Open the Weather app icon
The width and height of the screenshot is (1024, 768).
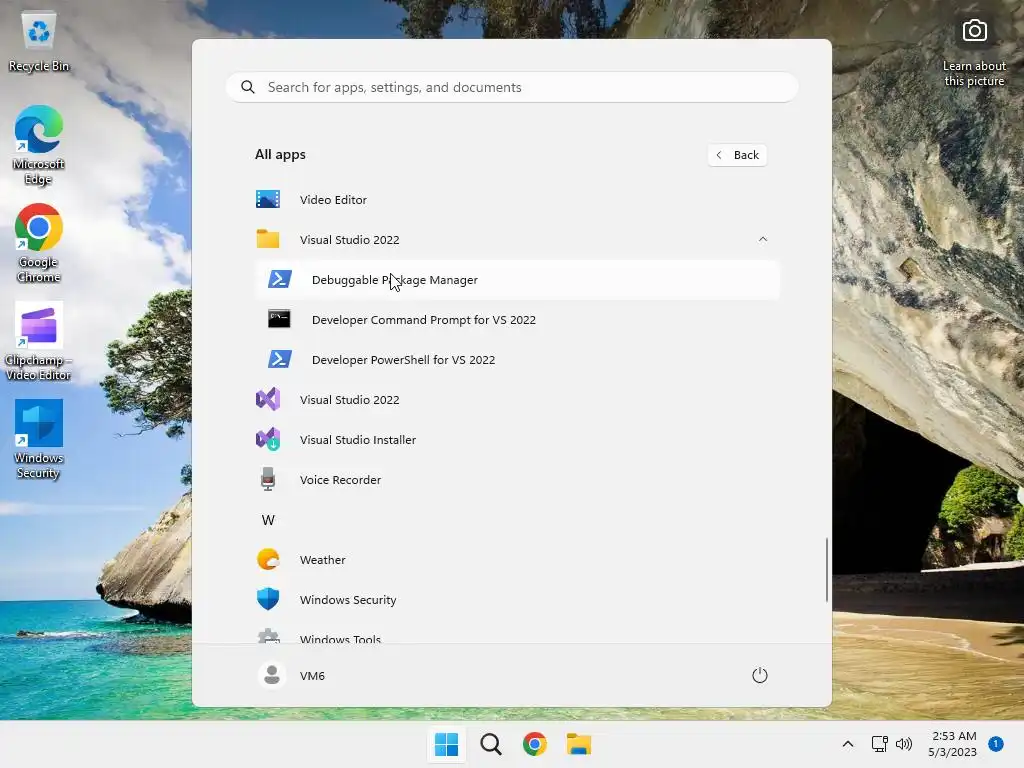(x=268, y=559)
